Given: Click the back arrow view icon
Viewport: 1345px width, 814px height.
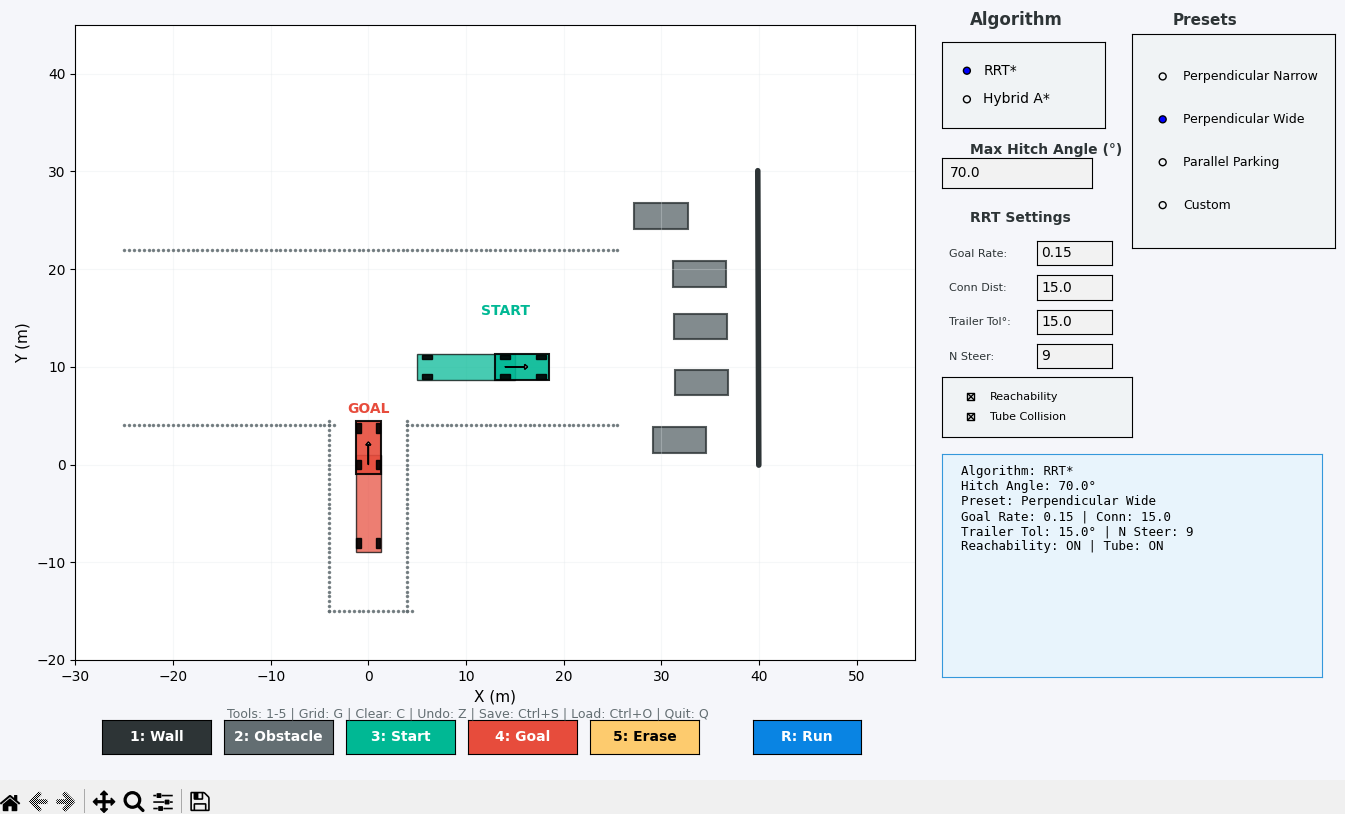Looking at the screenshot, I should 39,802.
